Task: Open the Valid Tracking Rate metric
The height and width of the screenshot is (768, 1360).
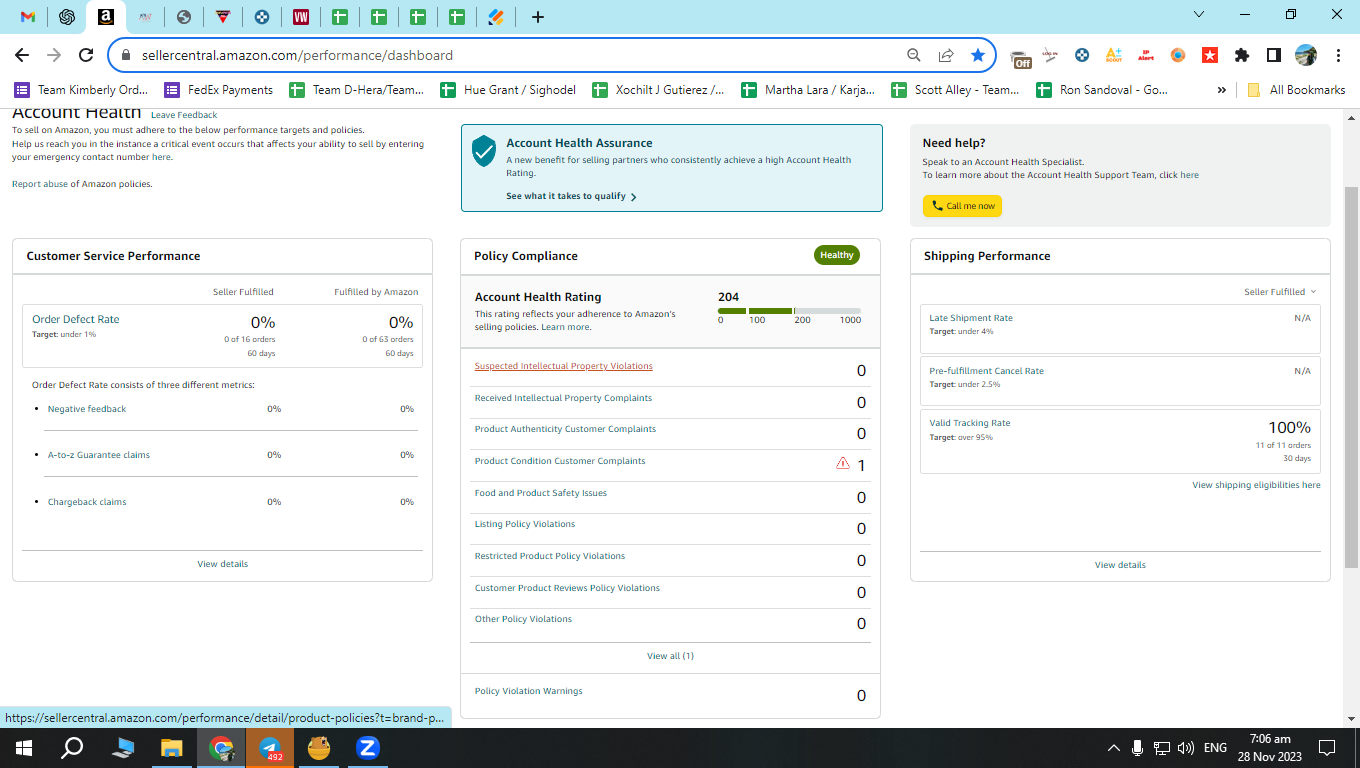Action: coord(970,423)
